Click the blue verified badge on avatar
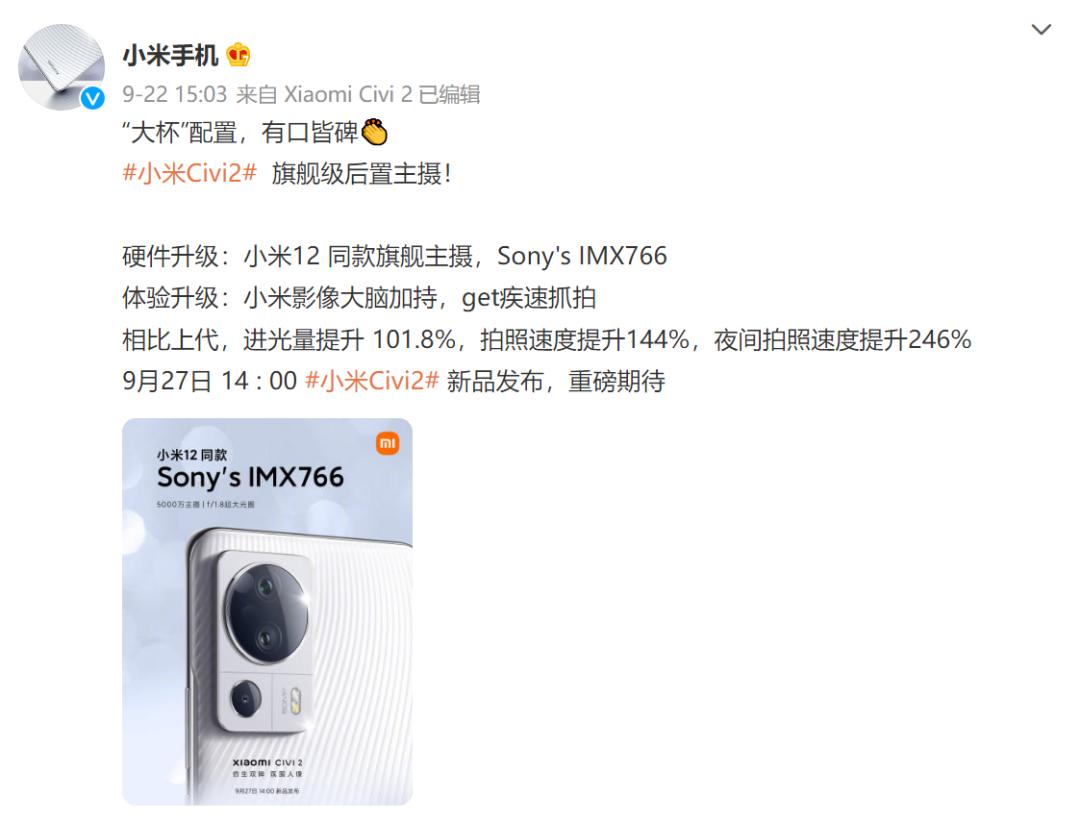 93,98
